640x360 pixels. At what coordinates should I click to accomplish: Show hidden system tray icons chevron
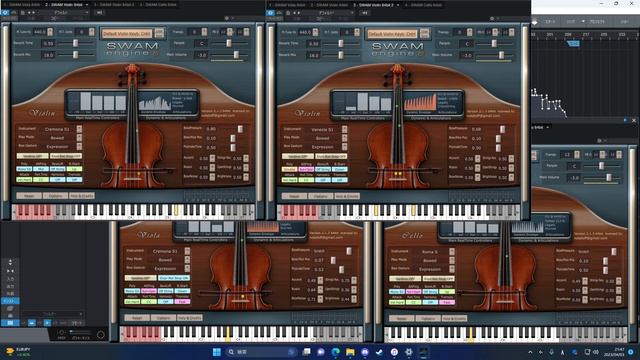point(530,352)
